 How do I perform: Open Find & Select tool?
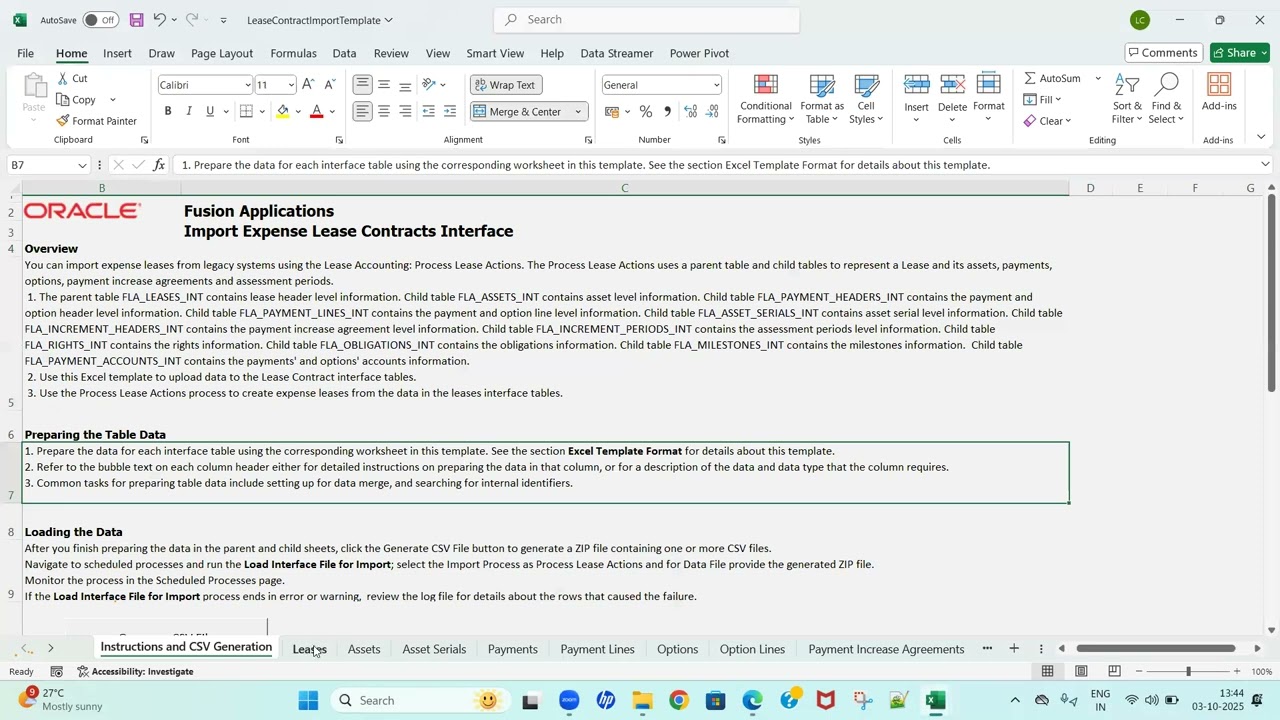click(1166, 98)
